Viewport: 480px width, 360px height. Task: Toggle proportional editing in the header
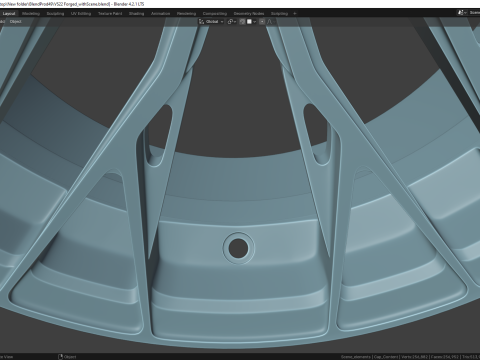coord(262,22)
